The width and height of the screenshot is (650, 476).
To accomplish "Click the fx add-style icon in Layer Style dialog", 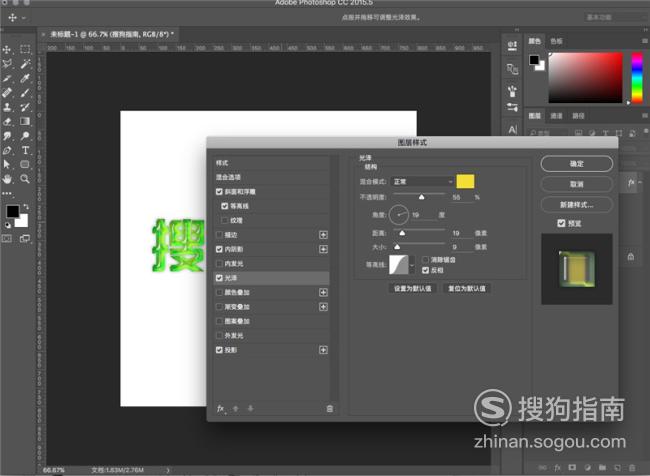I will pyautogui.click(x=221, y=409).
